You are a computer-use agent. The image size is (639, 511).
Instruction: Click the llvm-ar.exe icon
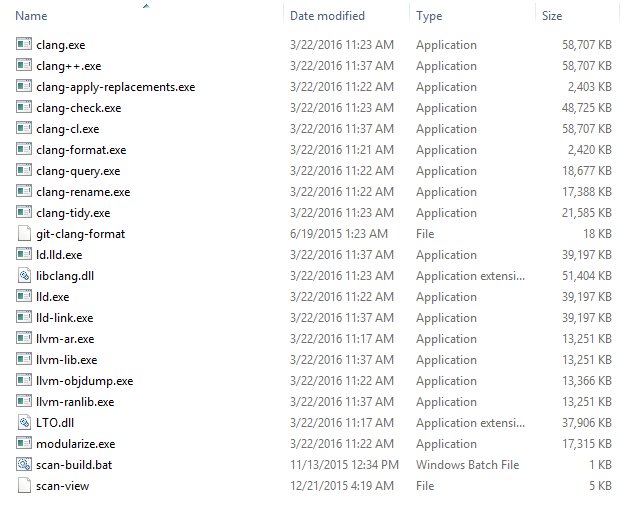[24, 338]
